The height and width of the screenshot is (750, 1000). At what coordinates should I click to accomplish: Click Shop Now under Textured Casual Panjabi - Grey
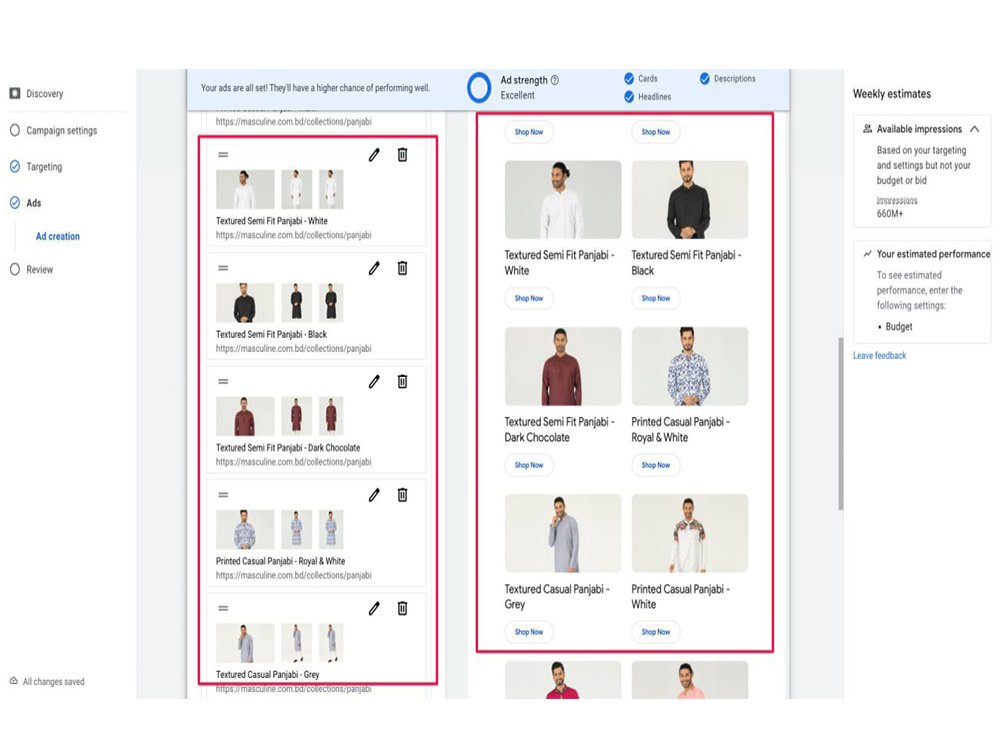pos(529,632)
